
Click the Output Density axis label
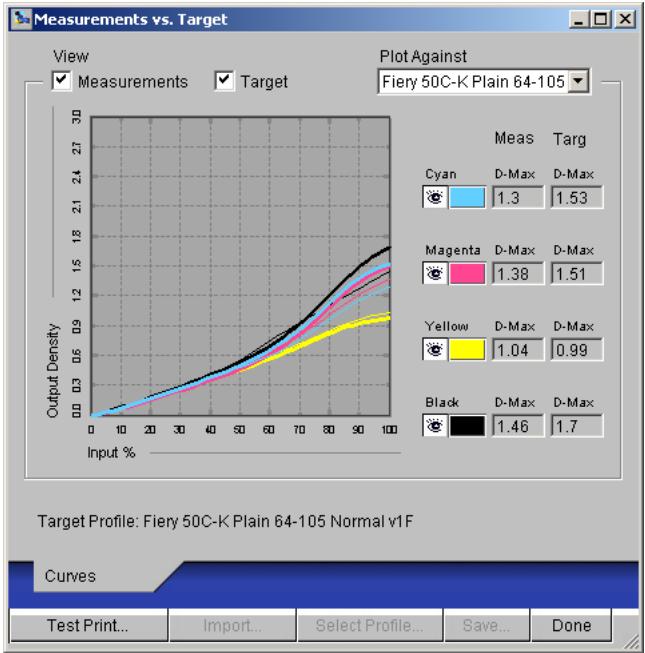[53, 370]
